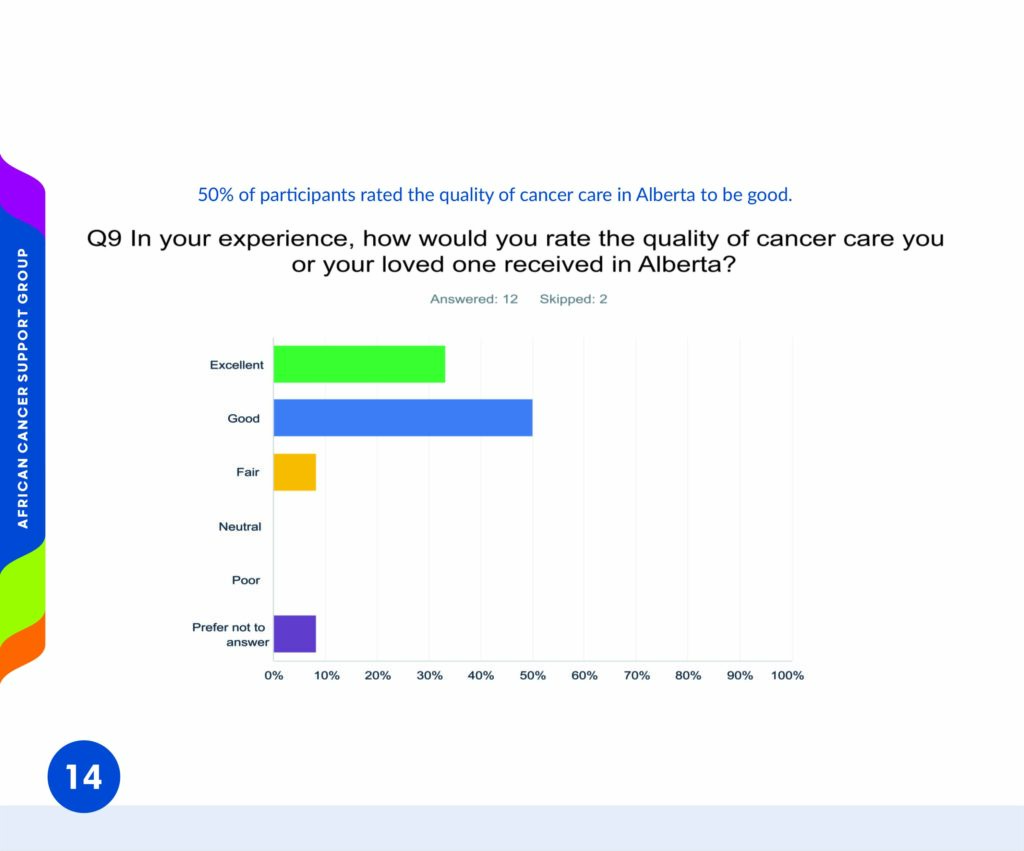This screenshot has width=1024, height=851.
Task: Click the page number 14 circle
Action: click(x=84, y=777)
